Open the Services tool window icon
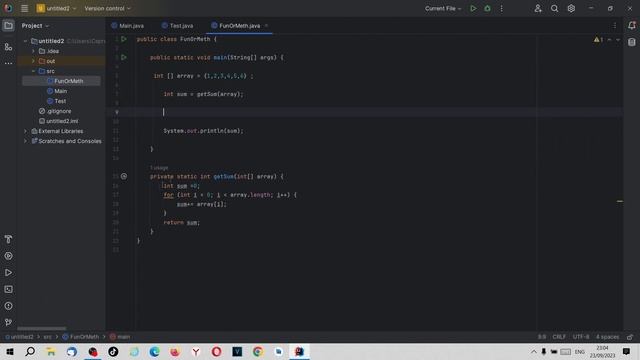 click(x=8, y=256)
